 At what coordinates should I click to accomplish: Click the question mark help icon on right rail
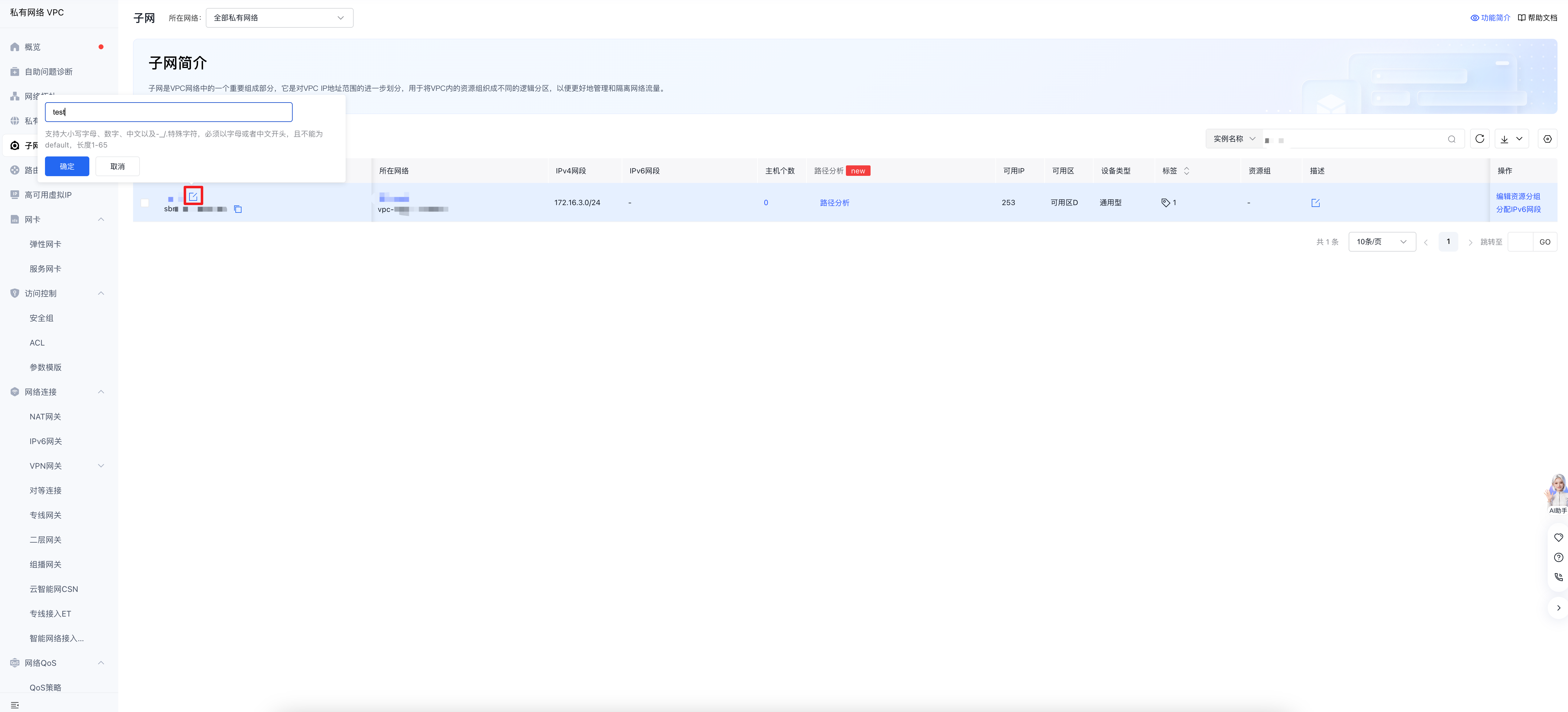pyautogui.click(x=1558, y=557)
